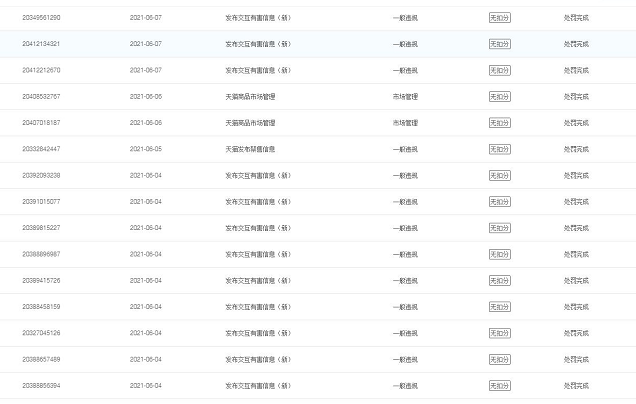Open violation record number 20412212670
The height and width of the screenshot is (404, 636).
(41, 70)
